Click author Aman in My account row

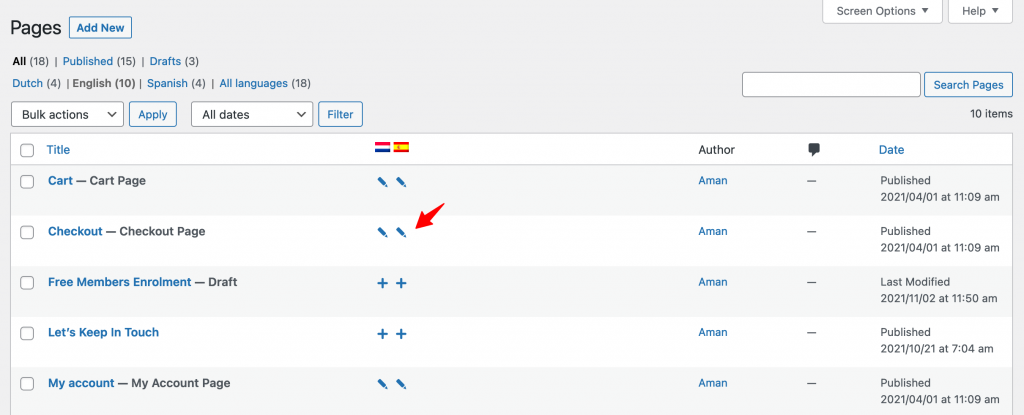coord(712,384)
